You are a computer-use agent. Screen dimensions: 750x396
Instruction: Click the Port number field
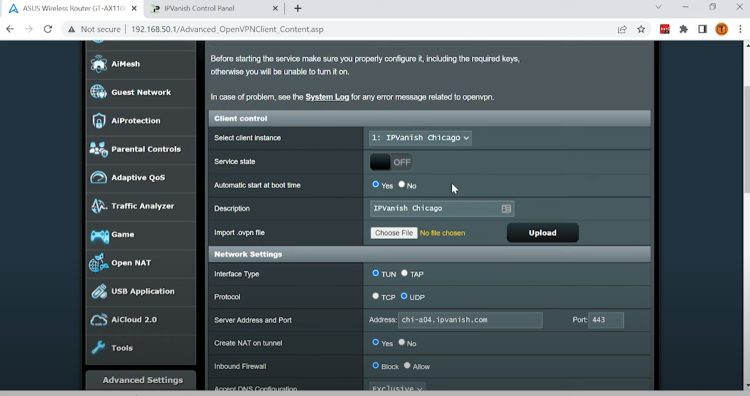(x=606, y=320)
